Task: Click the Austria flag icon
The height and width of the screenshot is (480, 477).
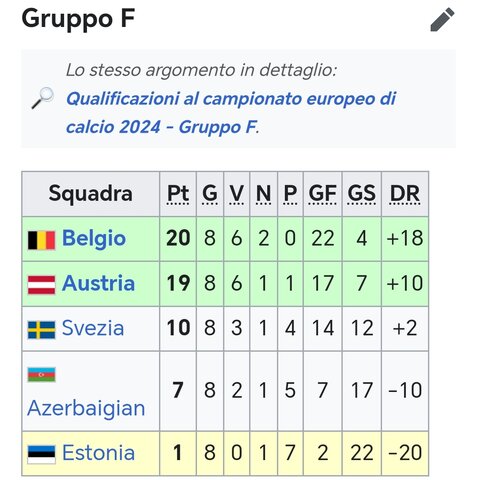Action: tap(41, 285)
